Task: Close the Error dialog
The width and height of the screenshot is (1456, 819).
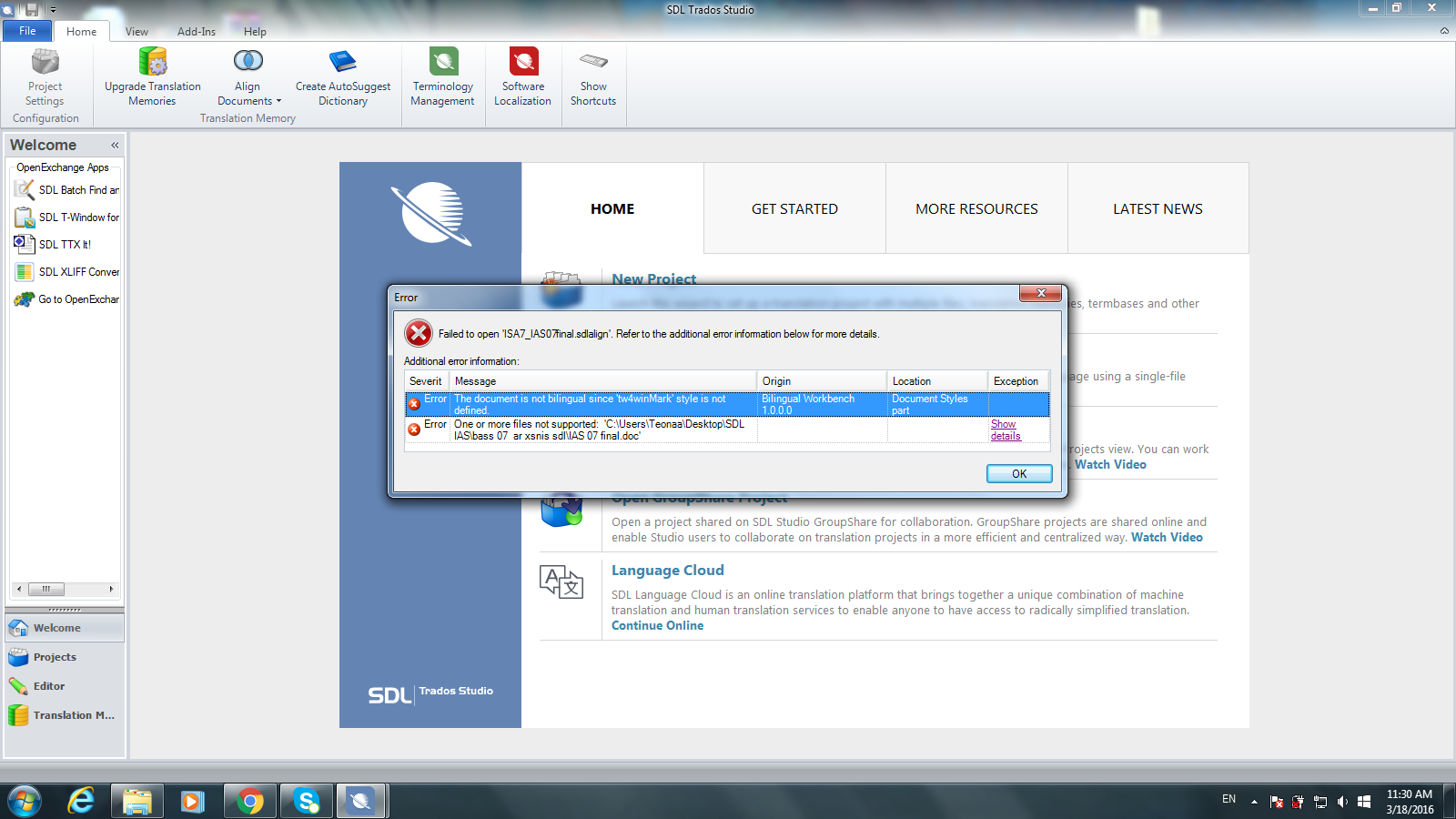Action: pyautogui.click(x=1040, y=293)
